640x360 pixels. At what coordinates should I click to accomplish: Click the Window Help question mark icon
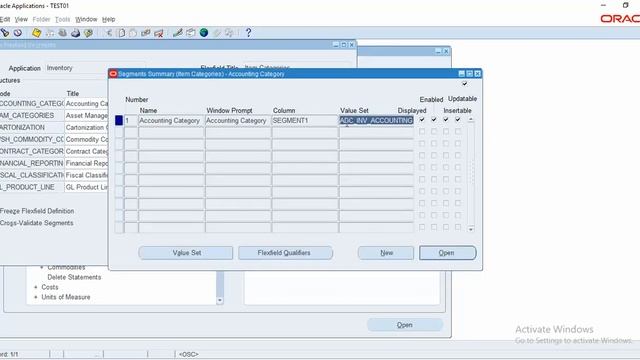248,33
